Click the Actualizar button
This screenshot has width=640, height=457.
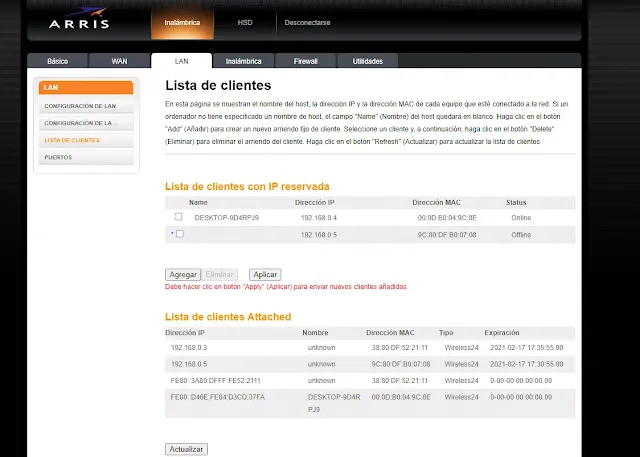coord(186,449)
